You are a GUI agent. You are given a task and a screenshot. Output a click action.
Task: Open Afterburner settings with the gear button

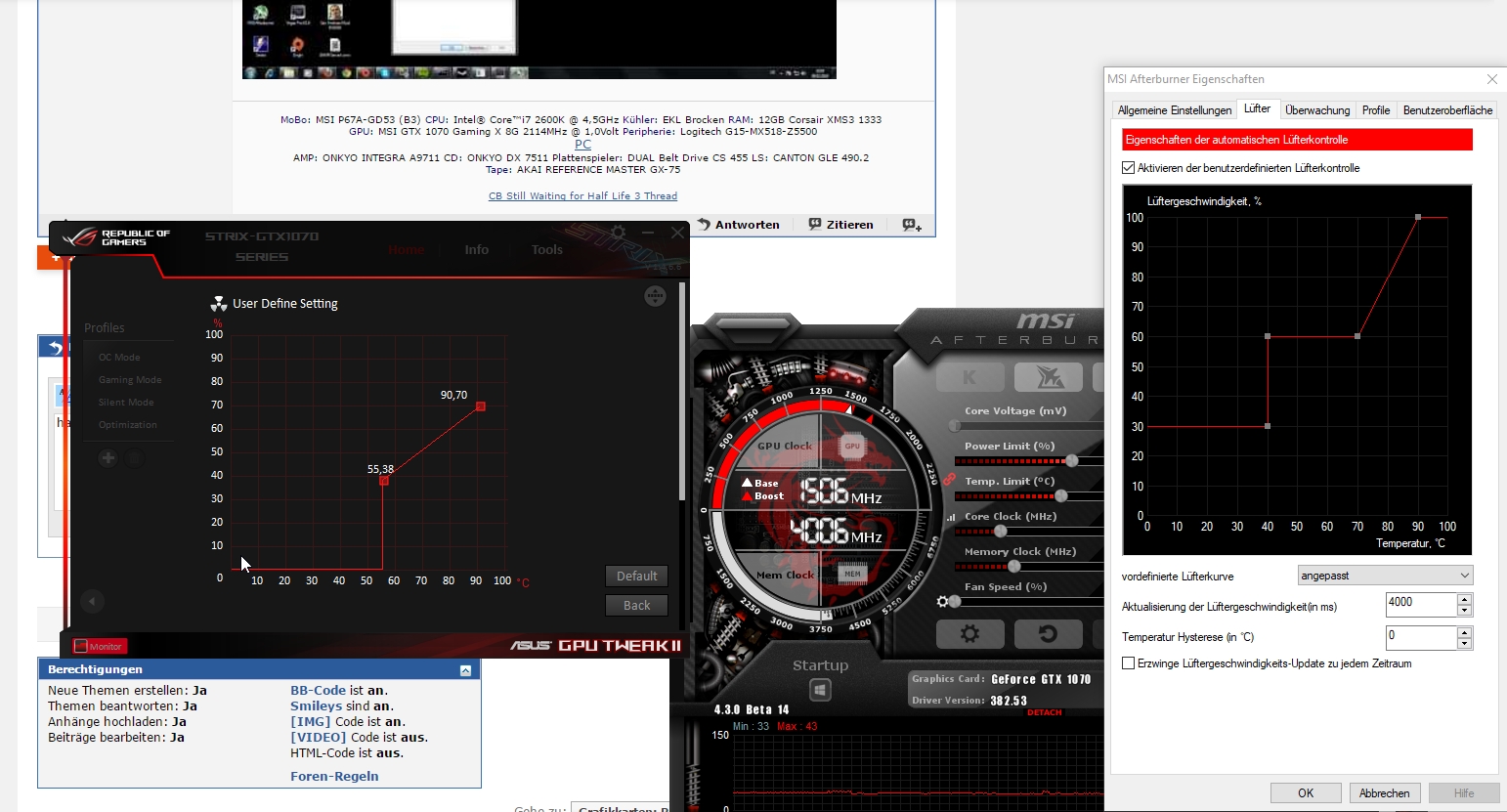[969, 634]
